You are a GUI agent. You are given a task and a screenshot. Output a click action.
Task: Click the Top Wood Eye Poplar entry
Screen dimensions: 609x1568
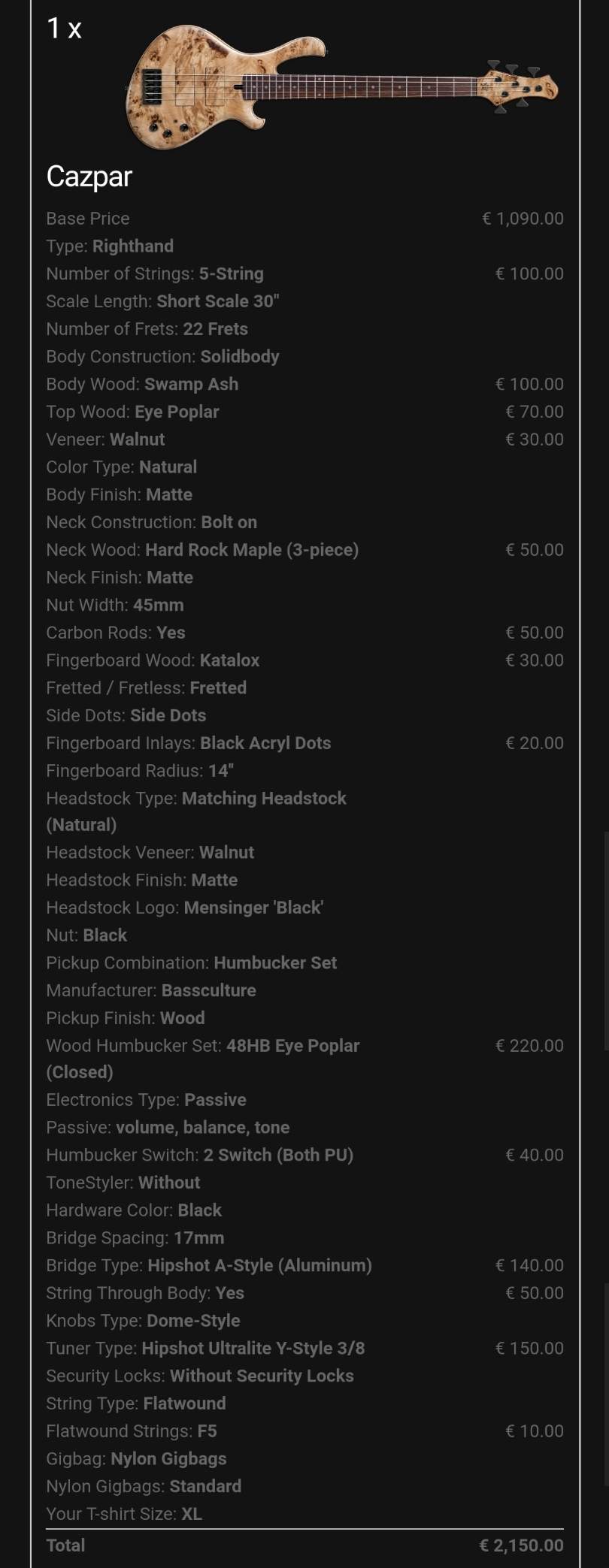(x=304, y=412)
